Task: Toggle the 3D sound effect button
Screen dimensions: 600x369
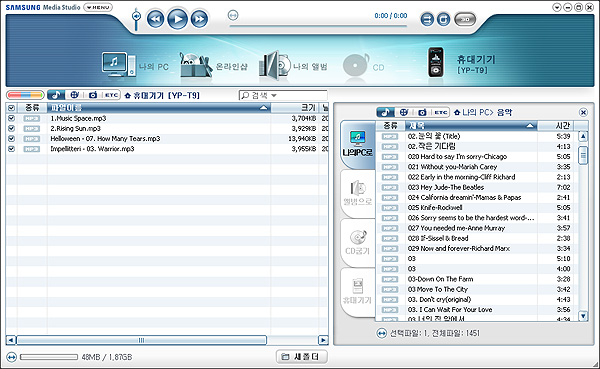Action: (465, 19)
